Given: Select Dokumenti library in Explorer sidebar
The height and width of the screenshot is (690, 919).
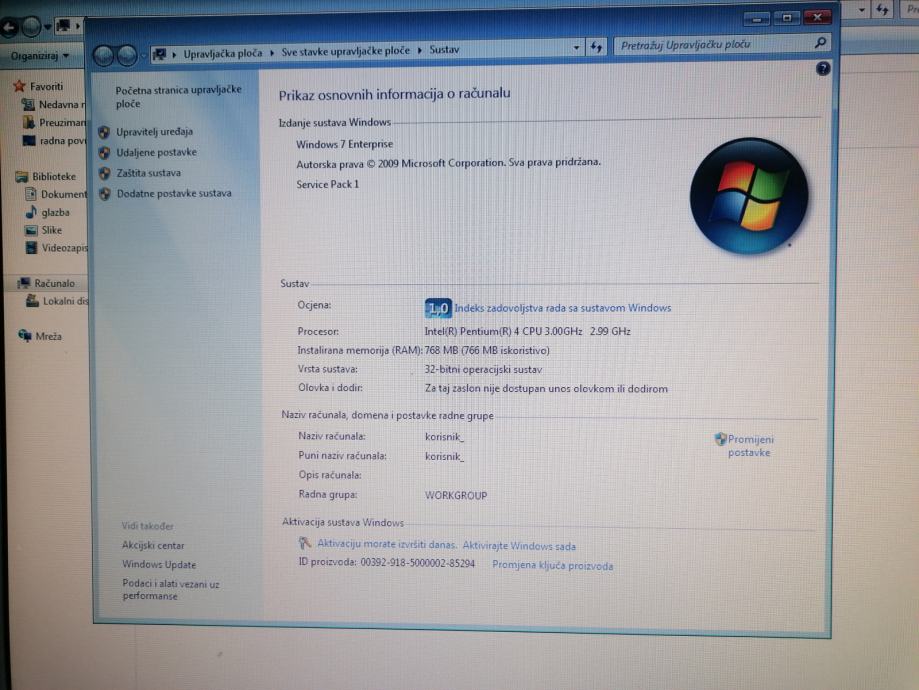Looking at the screenshot, I should [x=63, y=194].
